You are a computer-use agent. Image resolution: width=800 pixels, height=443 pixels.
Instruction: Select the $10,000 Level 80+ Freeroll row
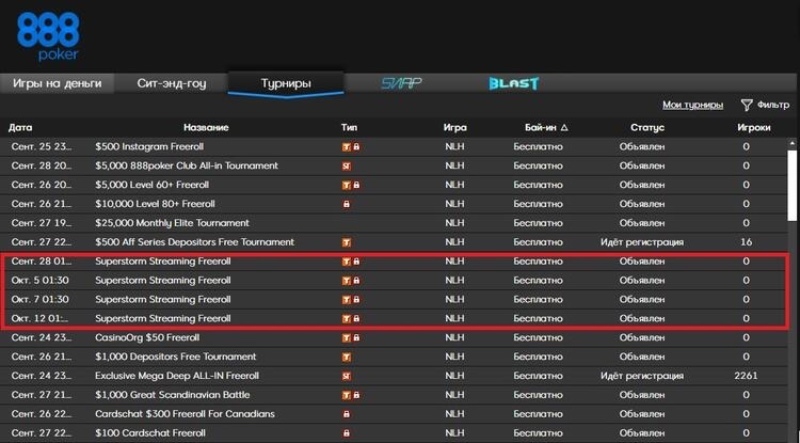394,204
